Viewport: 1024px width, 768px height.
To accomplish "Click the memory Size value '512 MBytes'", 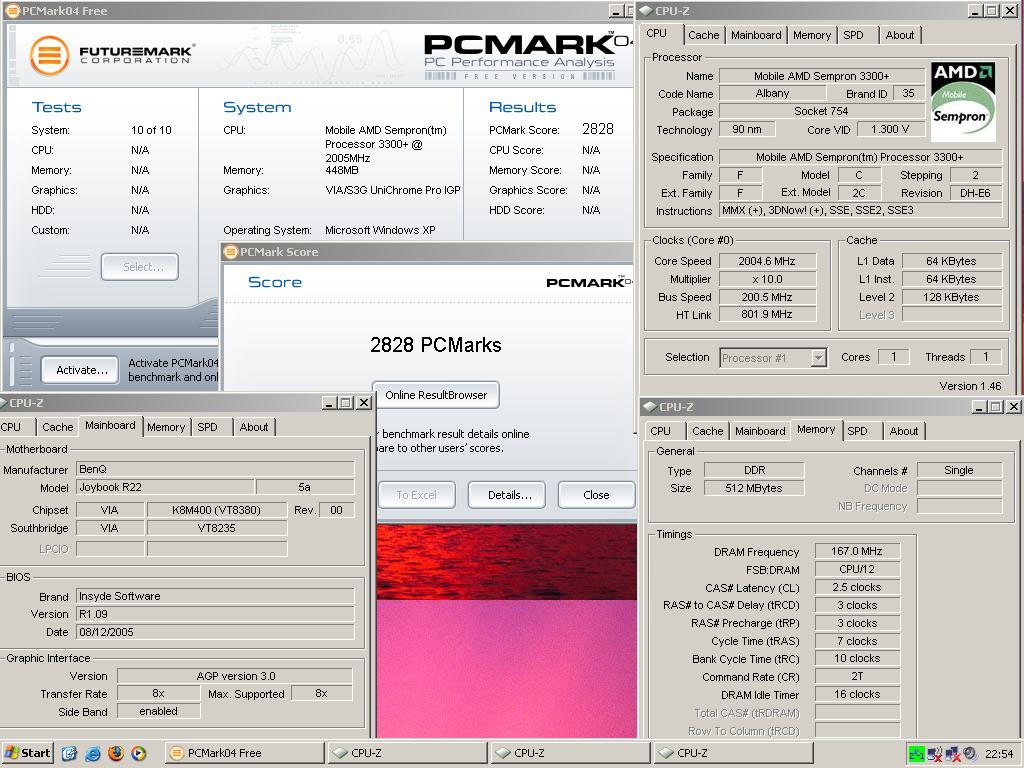I will [754, 488].
